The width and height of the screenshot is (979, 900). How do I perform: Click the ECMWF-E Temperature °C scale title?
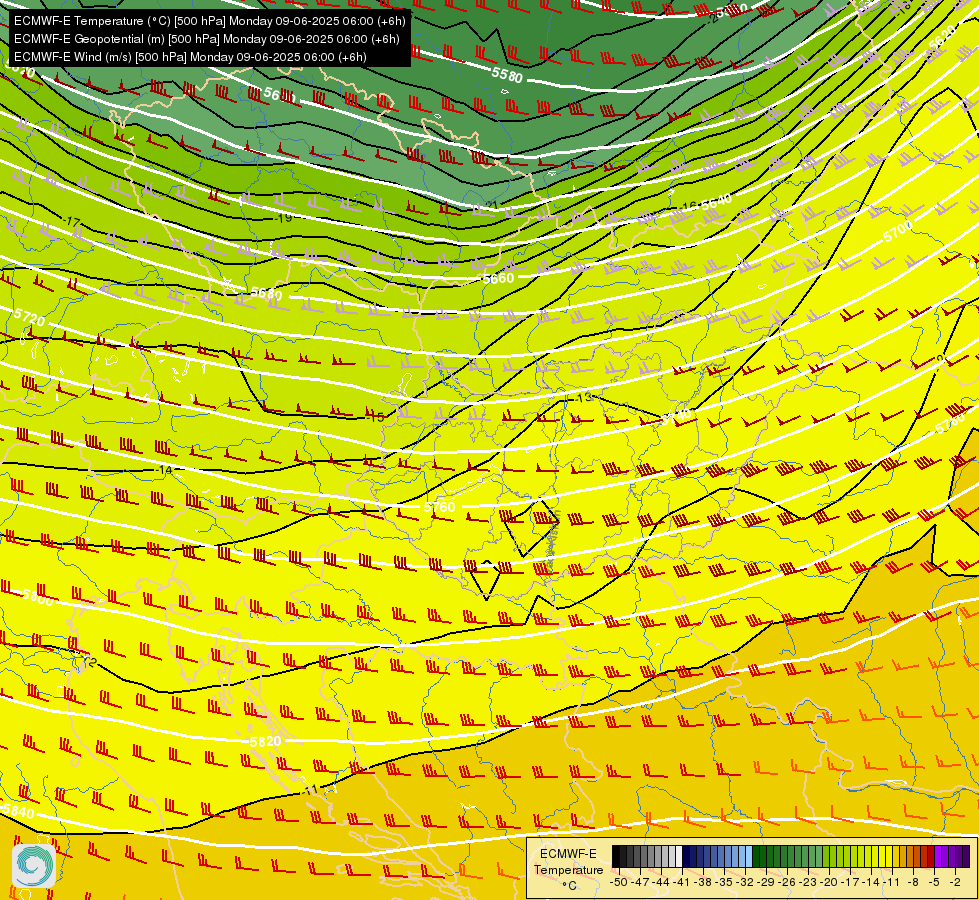tap(568, 869)
